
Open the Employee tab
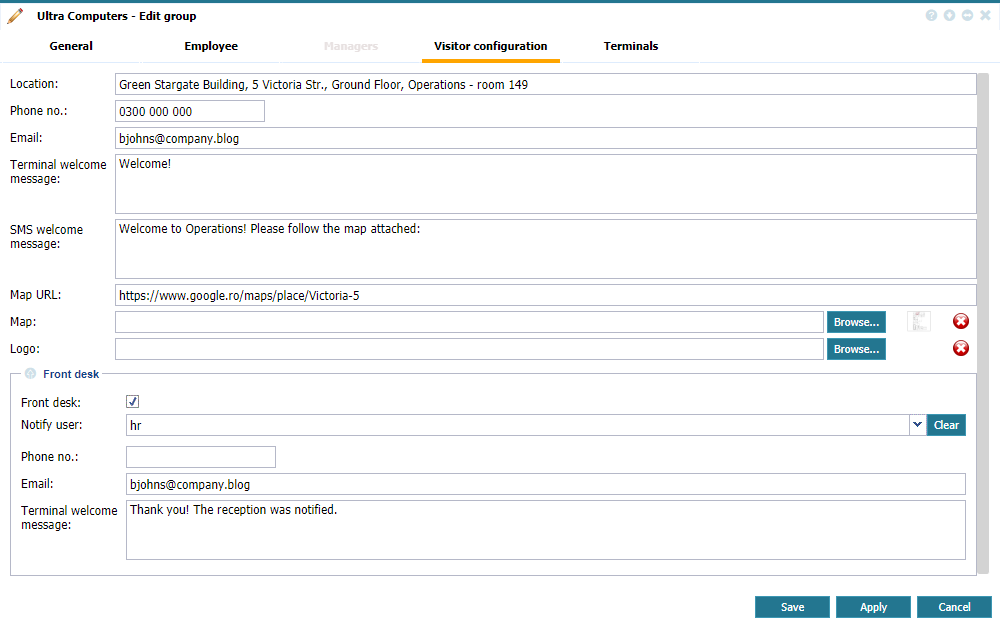(x=211, y=46)
